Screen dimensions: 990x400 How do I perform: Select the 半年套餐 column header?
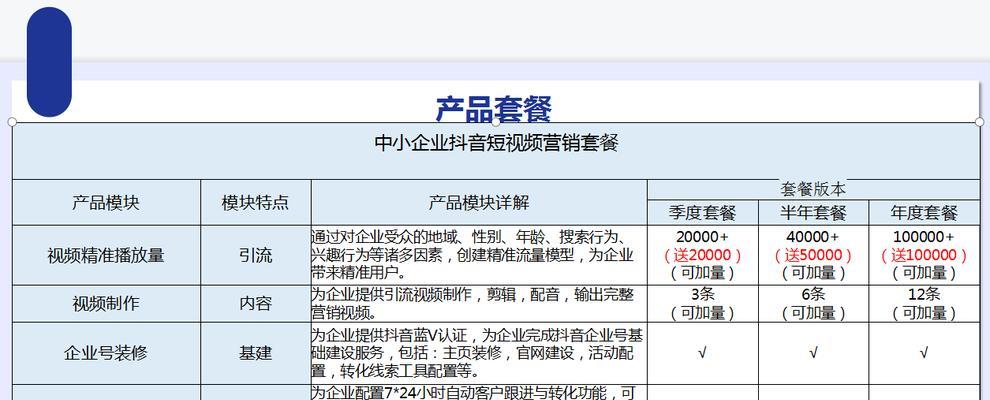pyautogui.click(x=813, y=213)
